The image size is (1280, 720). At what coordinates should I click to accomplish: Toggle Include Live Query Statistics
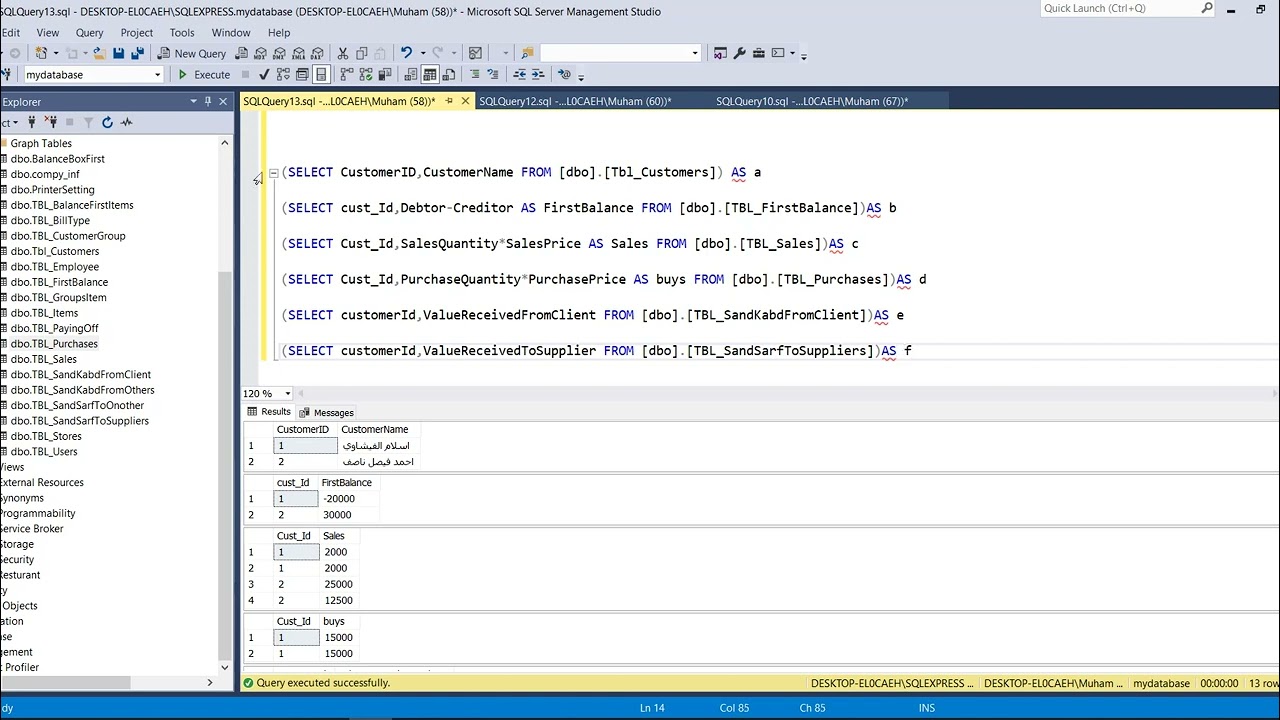pos(365,74)
